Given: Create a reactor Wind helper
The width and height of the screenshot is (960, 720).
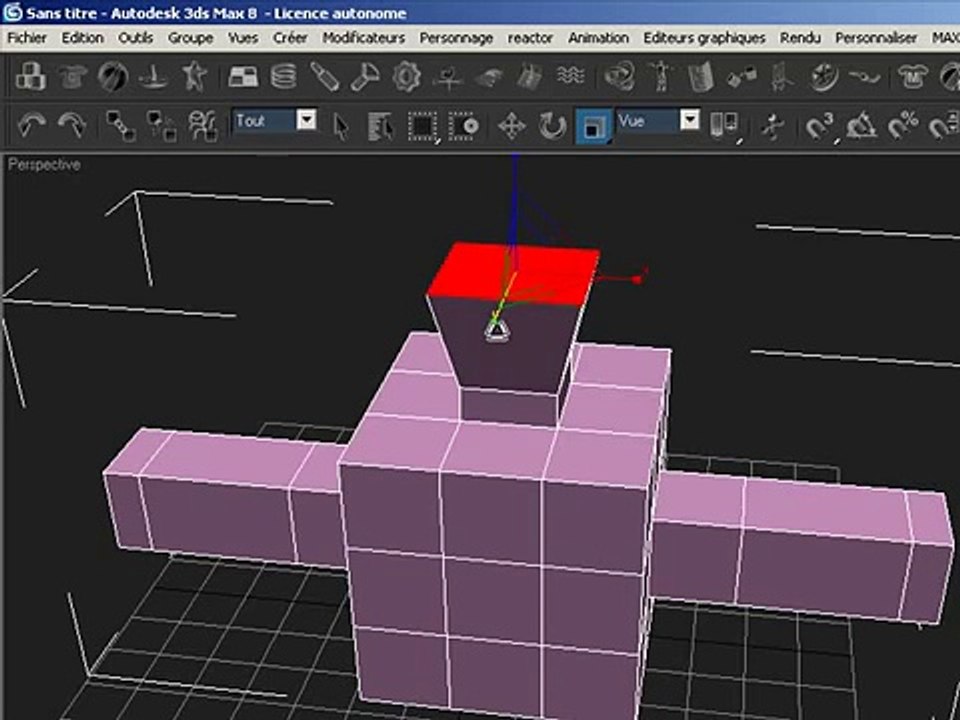Looking at the screenshot, I should point(447,77).
